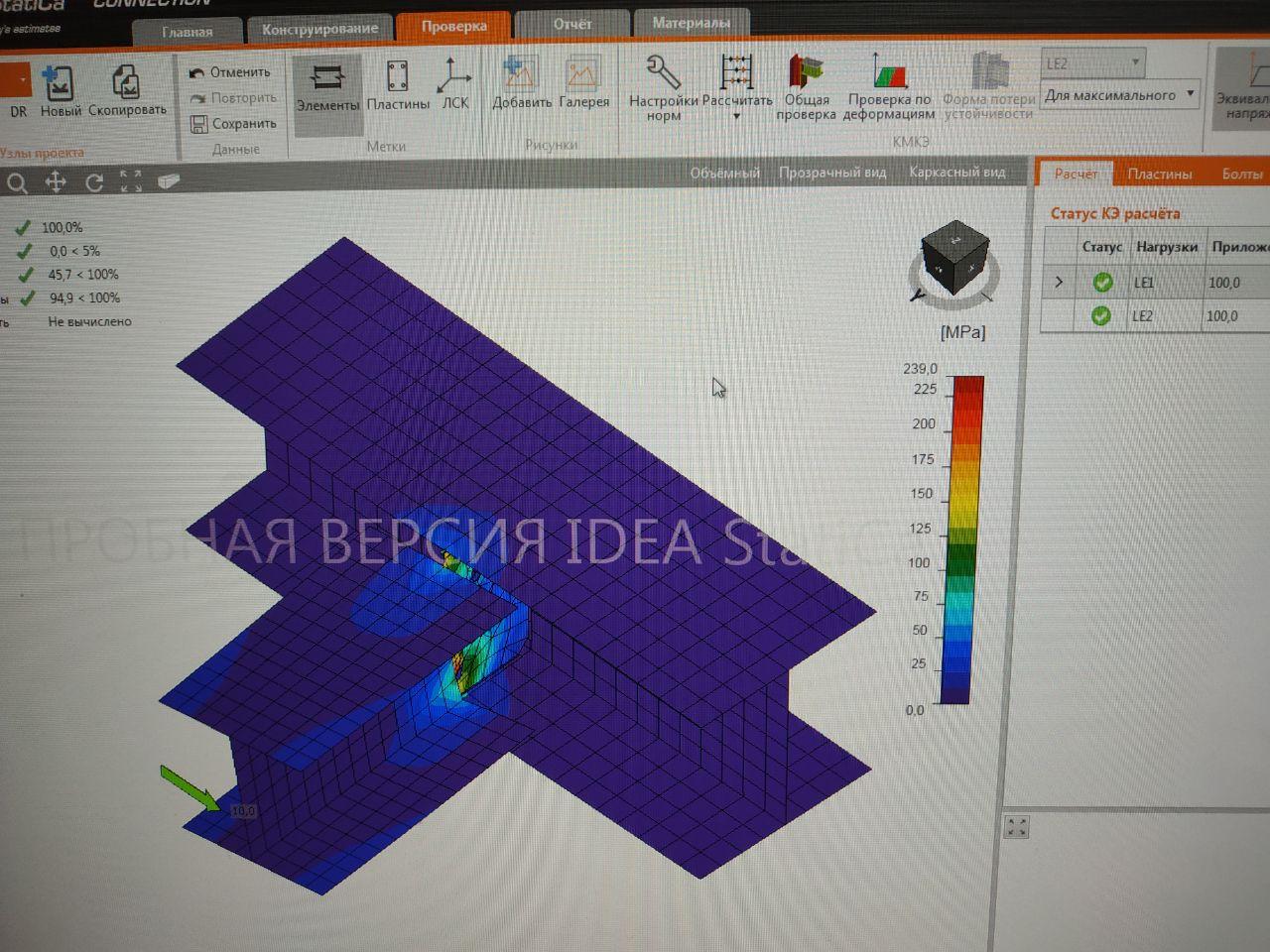Open the Отчёт tab
This screenshot has width=1270, height=952.
(x=572, y=24)
